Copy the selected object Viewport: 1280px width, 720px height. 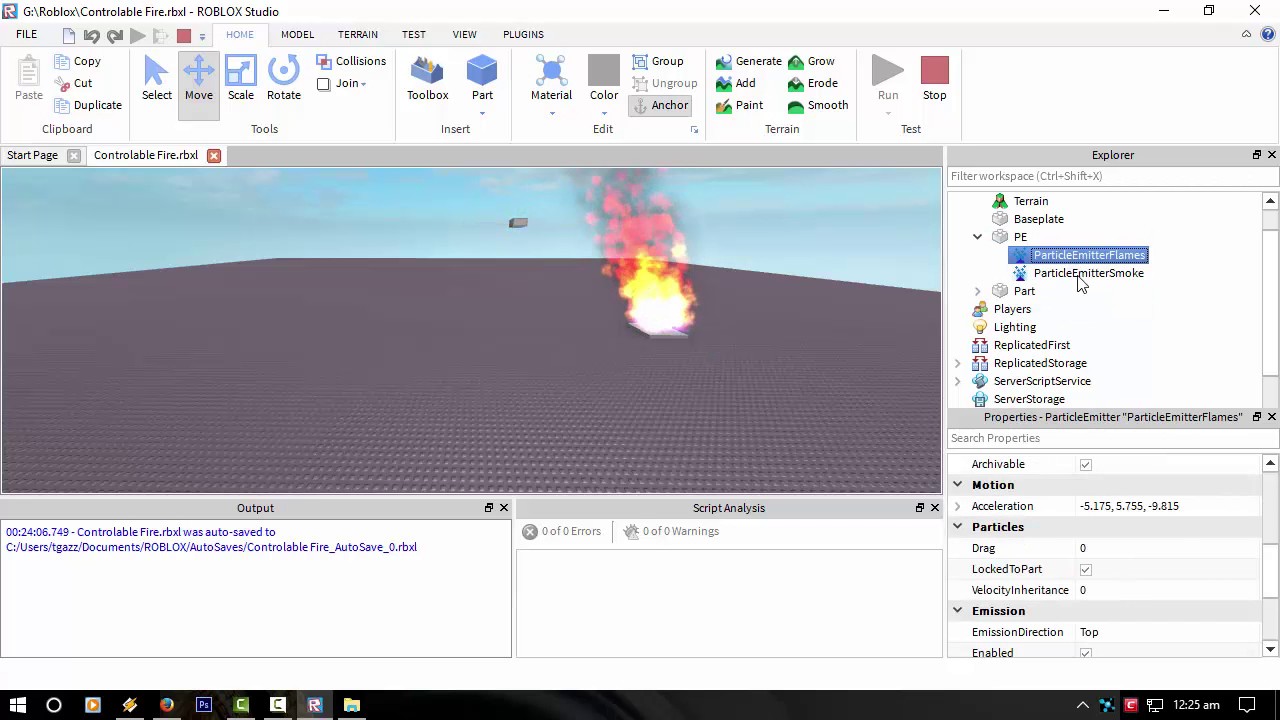[x=78, y=61]
